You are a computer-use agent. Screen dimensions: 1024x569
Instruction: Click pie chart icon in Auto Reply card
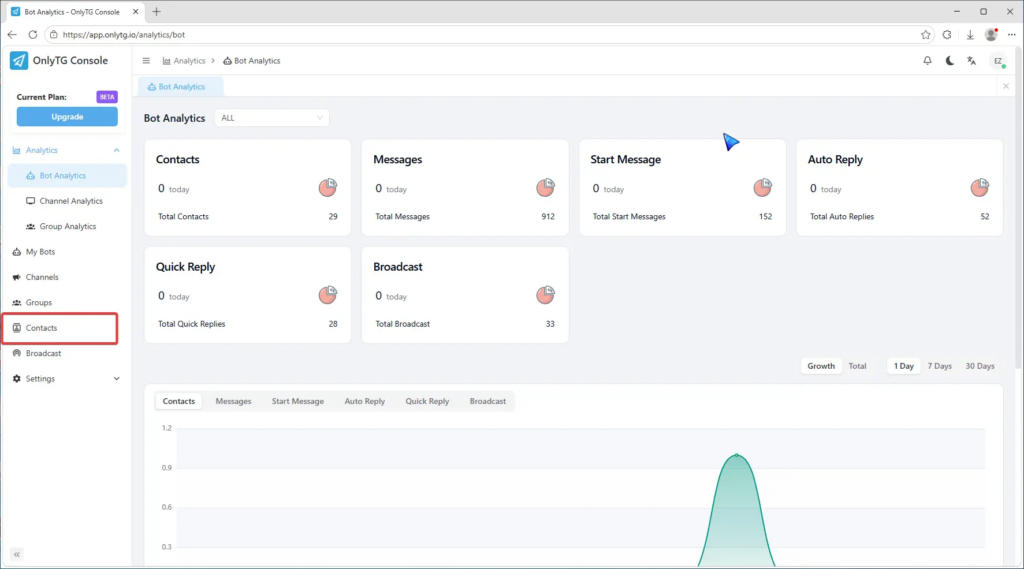coord(980,187)
